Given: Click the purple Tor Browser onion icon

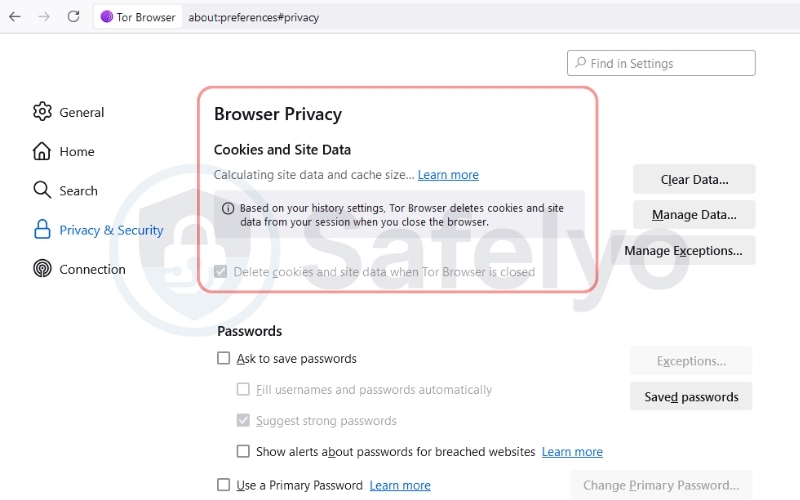Looking at the screenshot, I should [x=107, y=17].
